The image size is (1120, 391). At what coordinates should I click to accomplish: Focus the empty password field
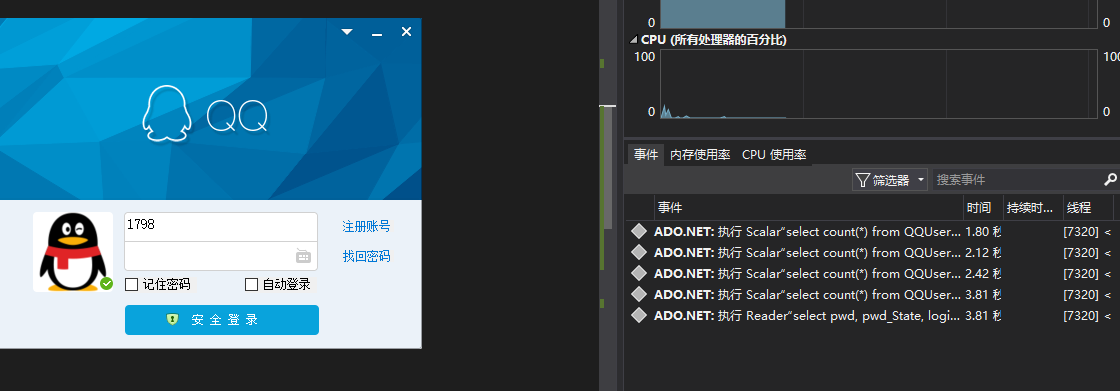(x=221, y=256)
